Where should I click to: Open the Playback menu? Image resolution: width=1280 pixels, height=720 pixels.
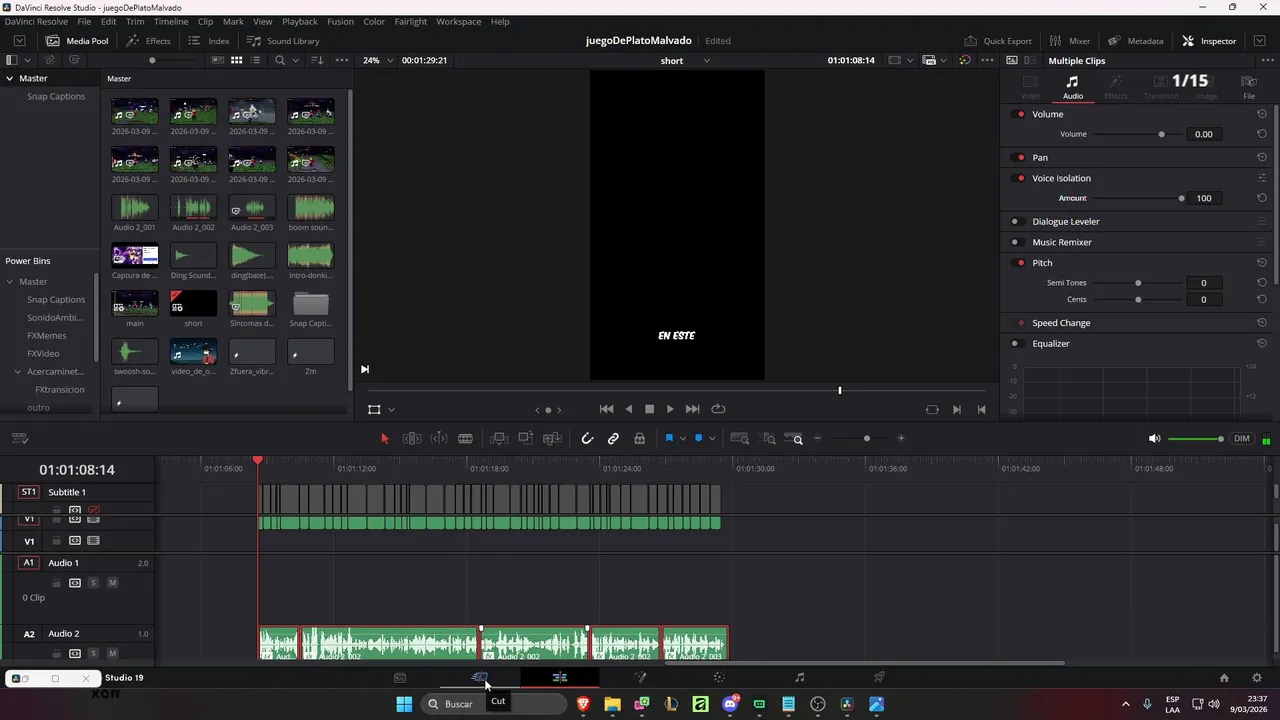300,21
